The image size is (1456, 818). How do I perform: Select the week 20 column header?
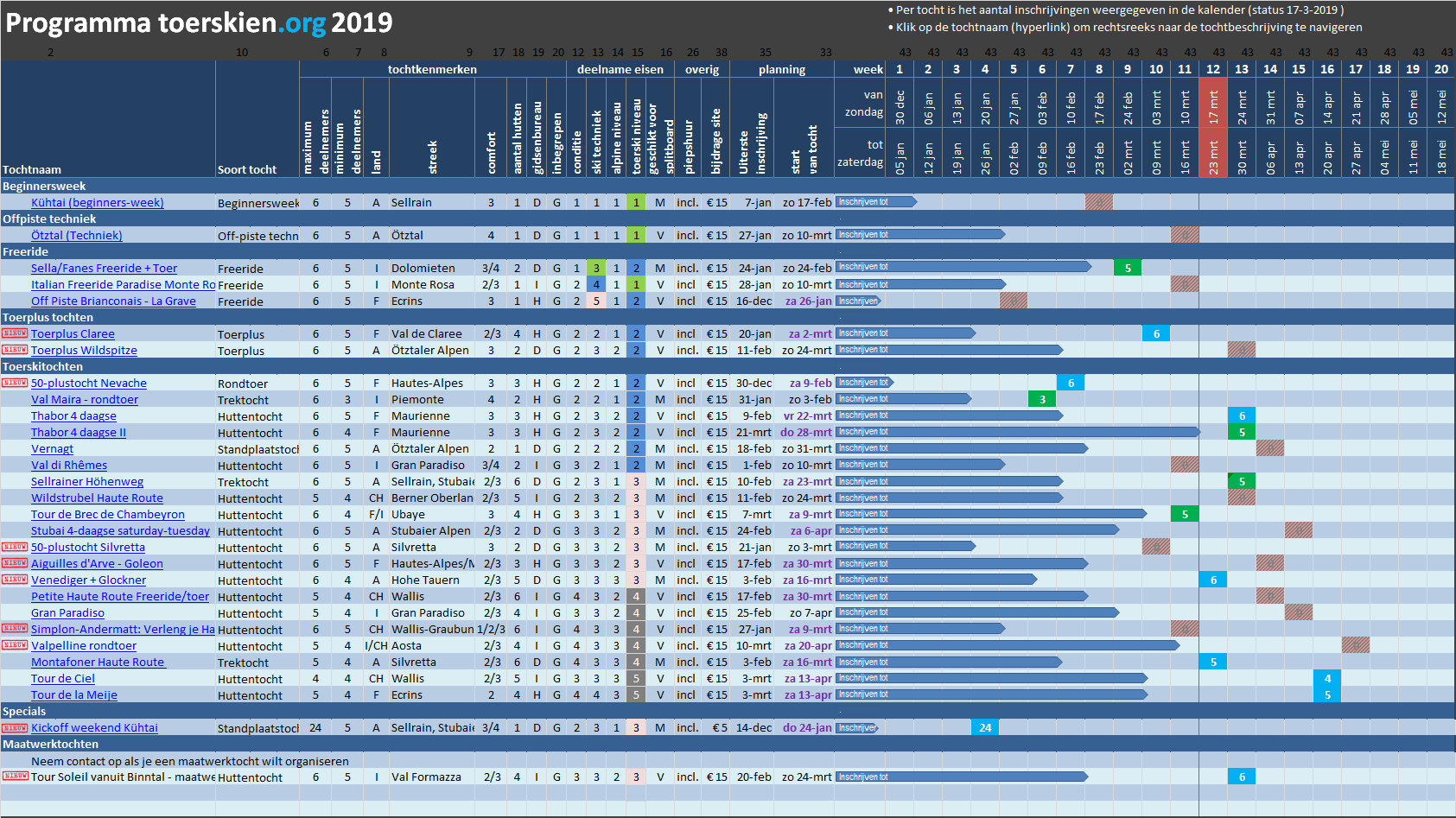coord(1441,69)
